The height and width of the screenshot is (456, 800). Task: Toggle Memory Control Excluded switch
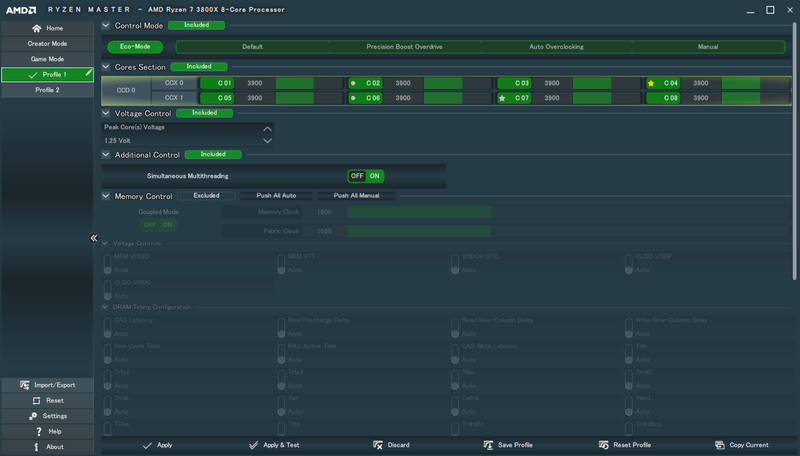click(x=207, y=195)
